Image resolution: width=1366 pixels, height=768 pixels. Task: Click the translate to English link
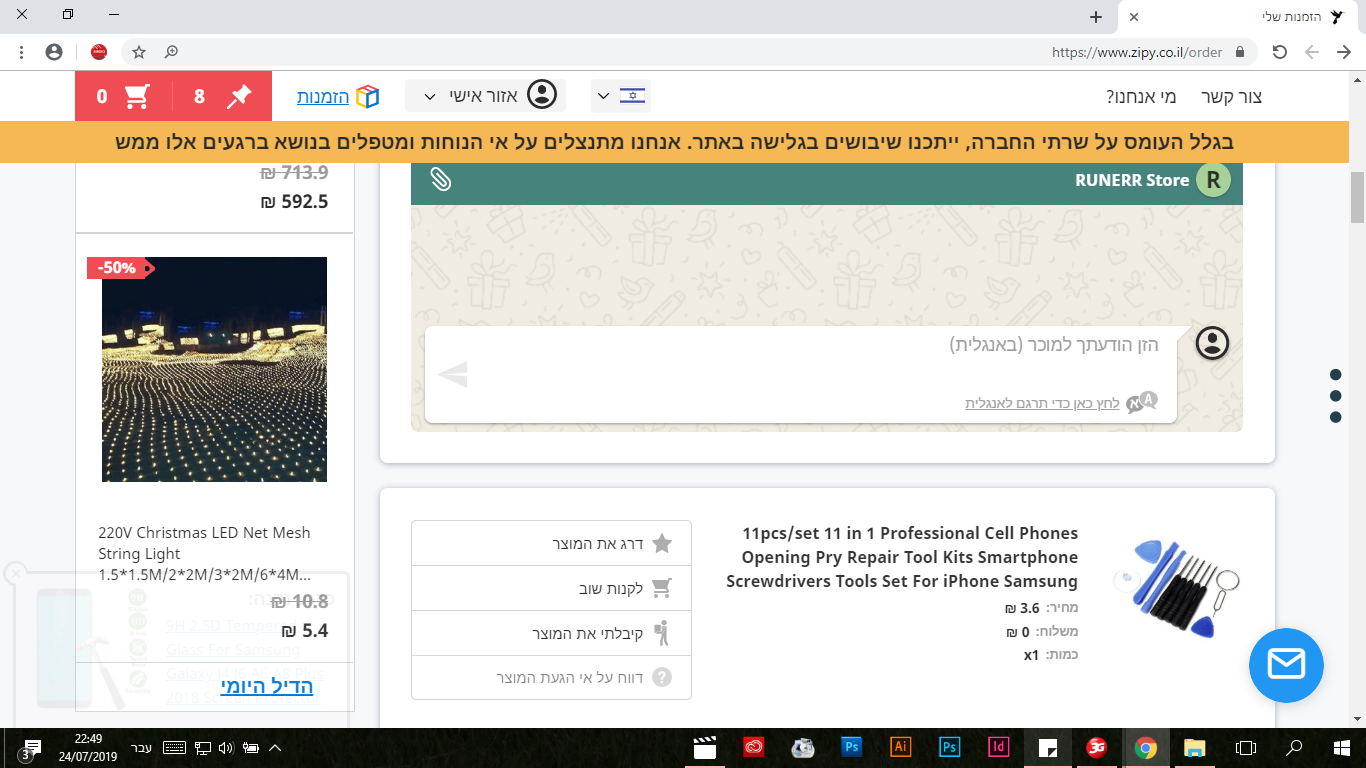click(x=1042, y=403)
